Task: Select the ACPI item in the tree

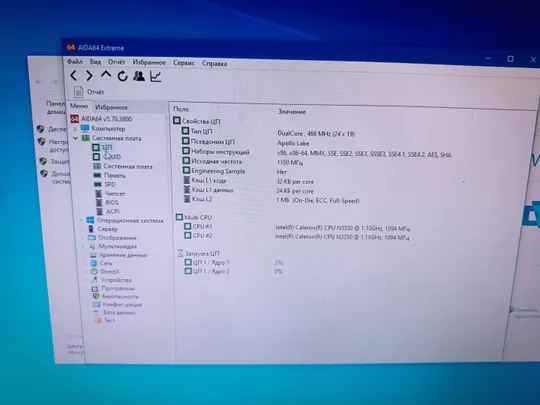Action: coord(113,211)
